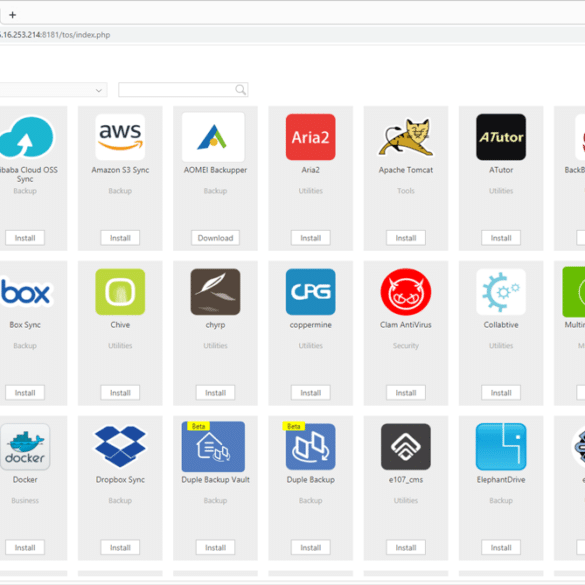
Task: Click the Business category under Docker
Action: click(25, 501)
